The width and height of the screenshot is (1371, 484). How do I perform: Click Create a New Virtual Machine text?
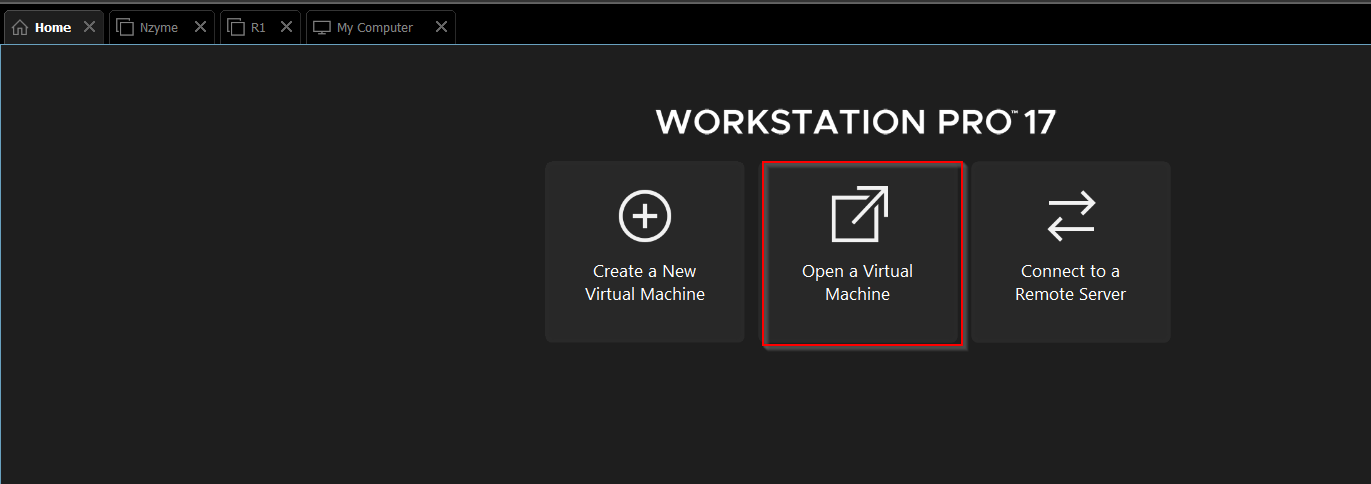tap(645, 283)
